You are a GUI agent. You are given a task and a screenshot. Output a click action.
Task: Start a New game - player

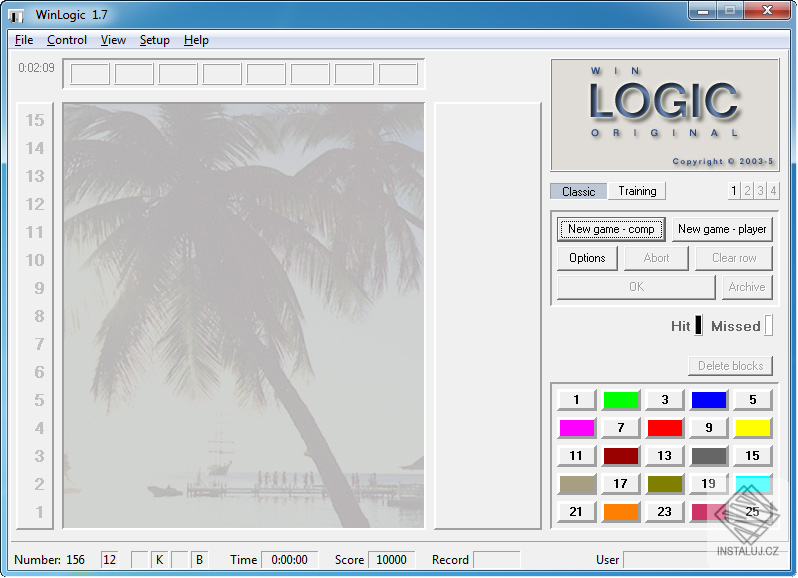point(722,229)
